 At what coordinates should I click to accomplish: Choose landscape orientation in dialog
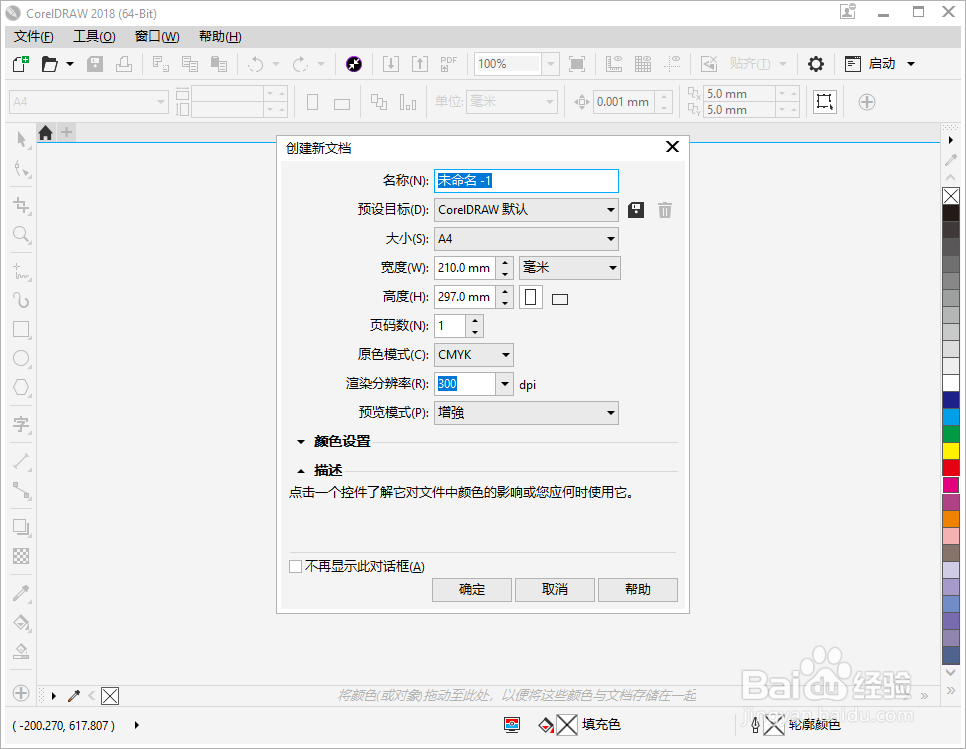coord(560,299)
